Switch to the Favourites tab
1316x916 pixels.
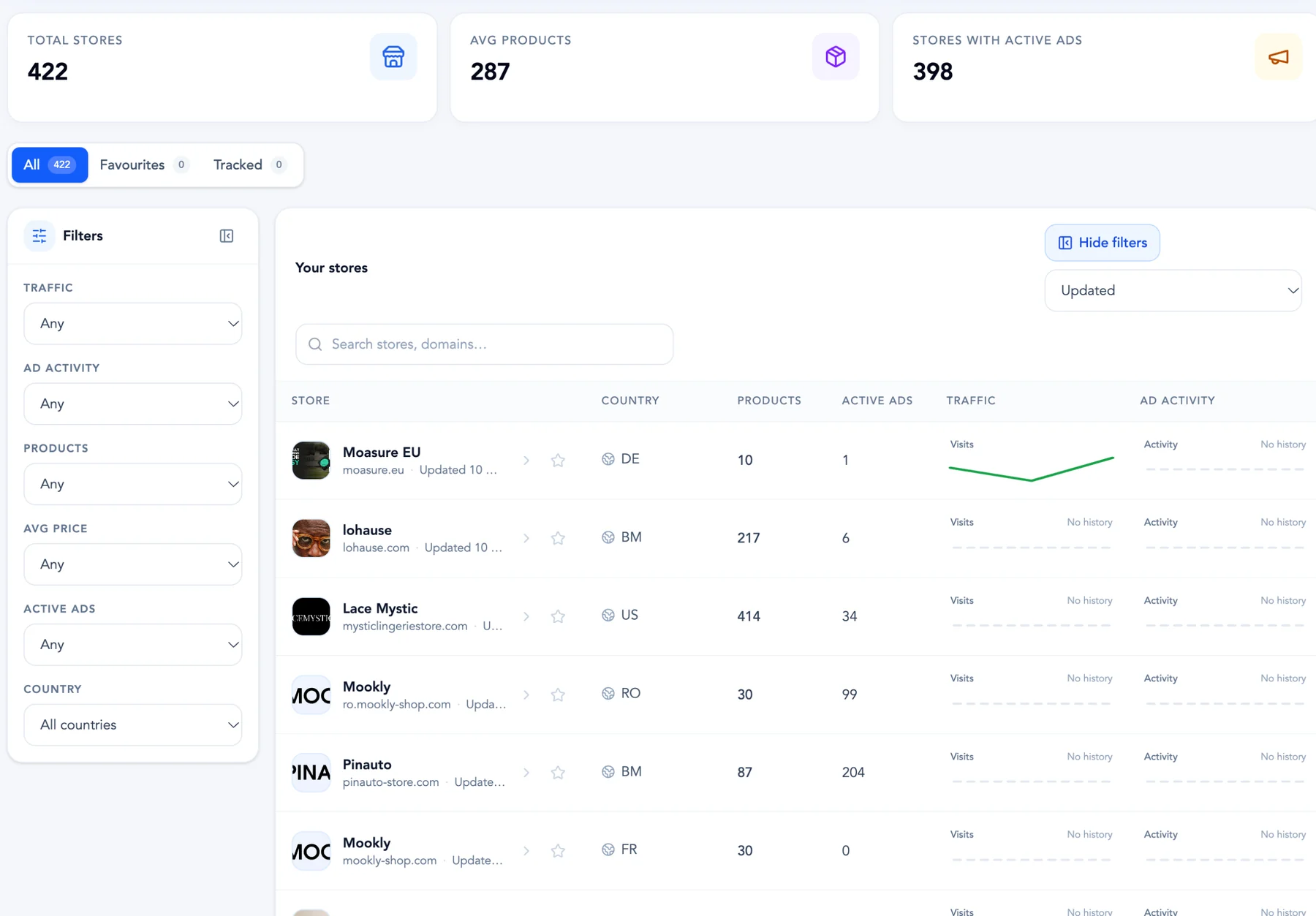pos(144,164)
